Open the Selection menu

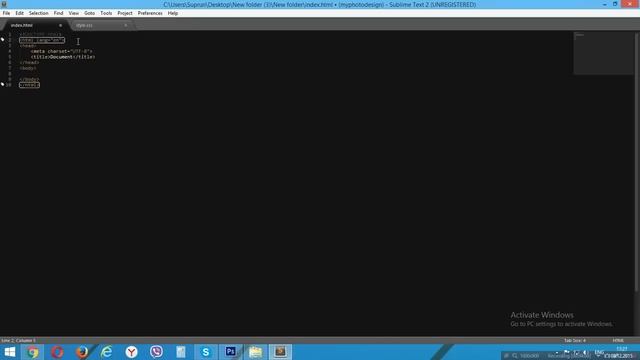(39, 13)
